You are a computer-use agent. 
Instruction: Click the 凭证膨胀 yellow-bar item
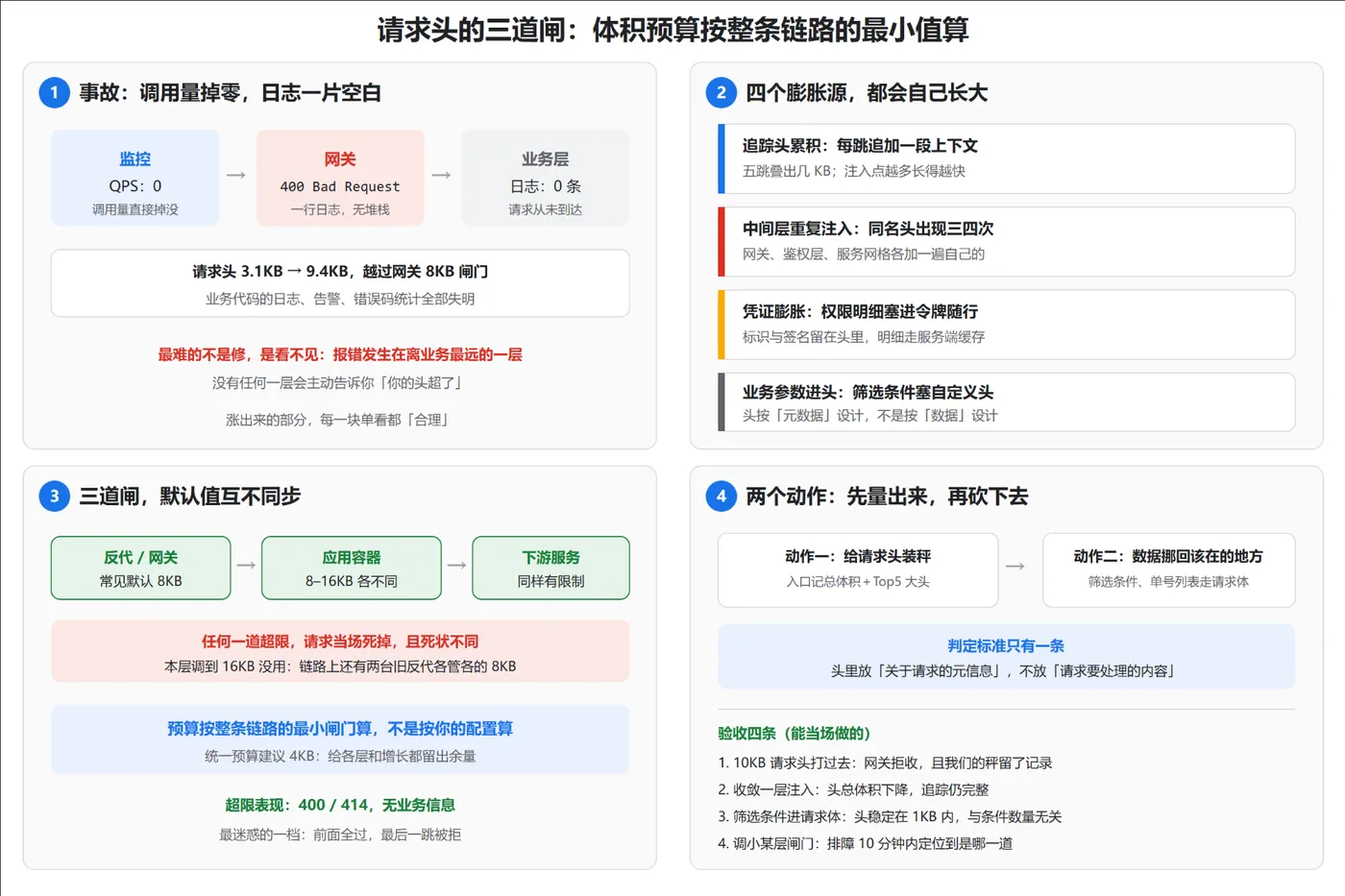(x=1006, y=325)
